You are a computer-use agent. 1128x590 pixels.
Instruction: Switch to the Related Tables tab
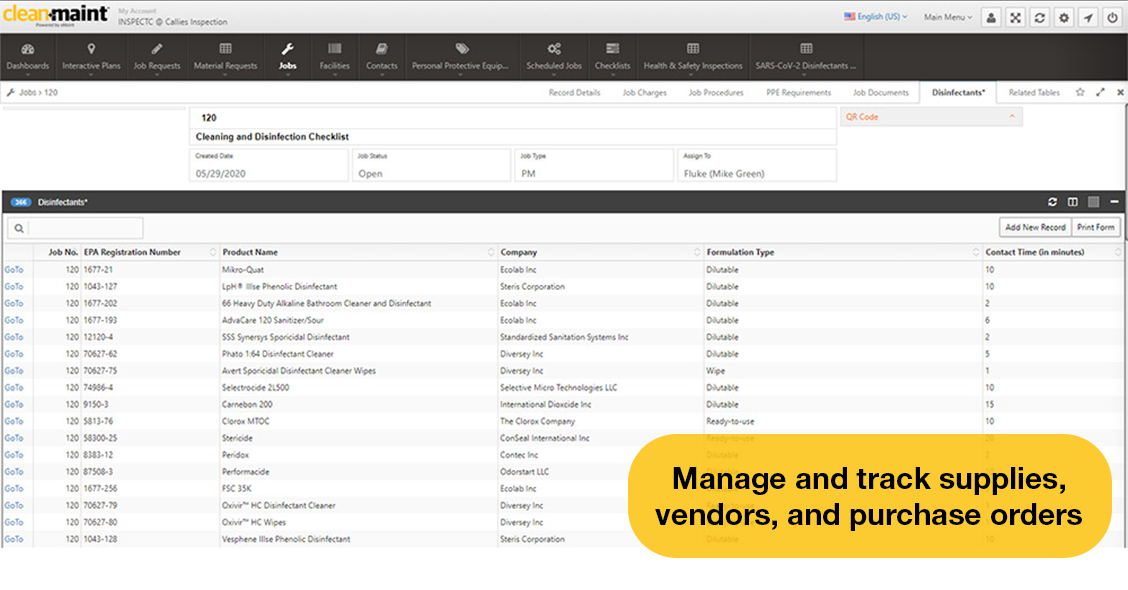coord(1034,92)
